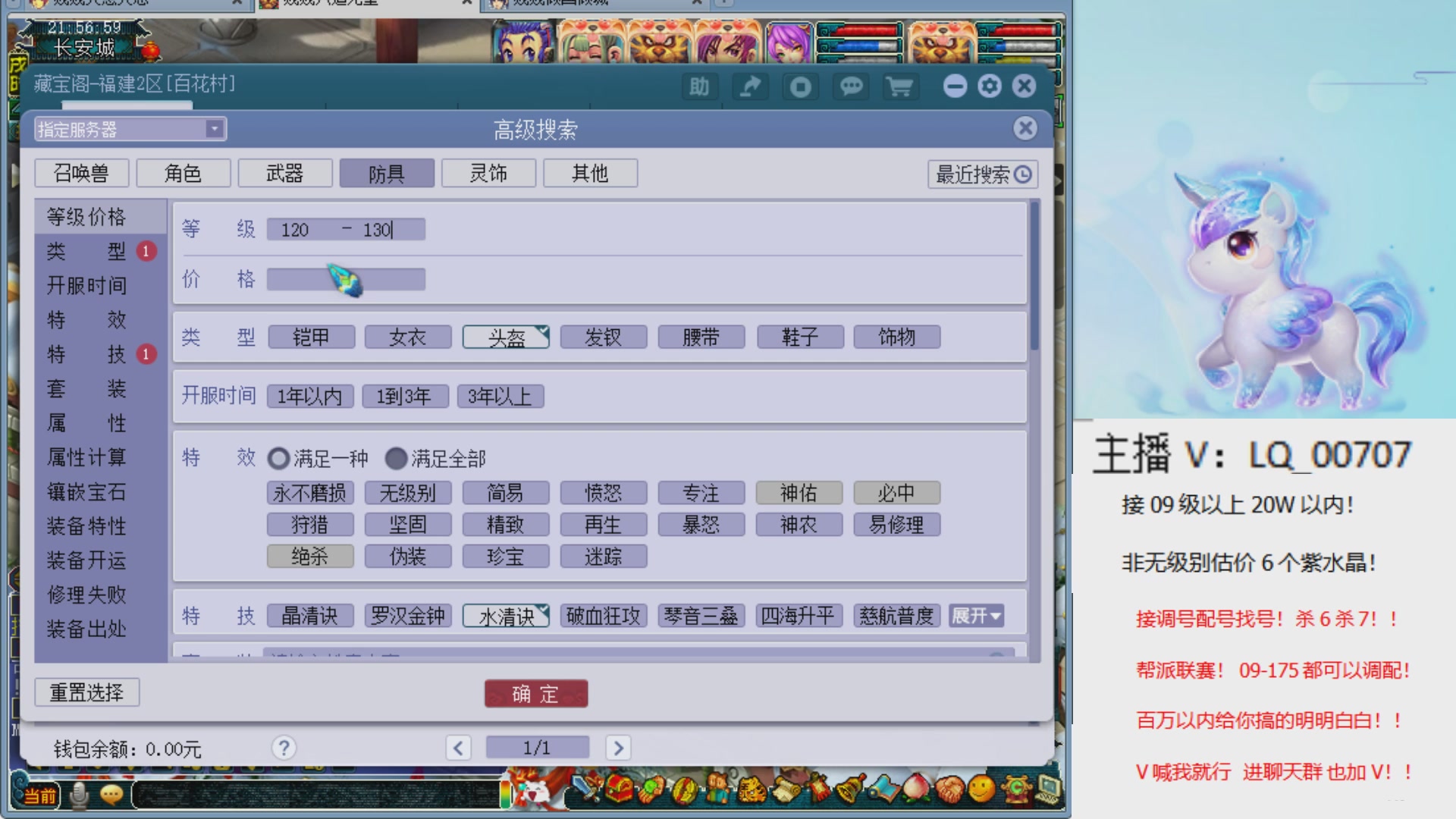1456x819 pixels.
Task: Click the 召唤兽 tab
Action: pyautogui.click(x=79, y=173)
